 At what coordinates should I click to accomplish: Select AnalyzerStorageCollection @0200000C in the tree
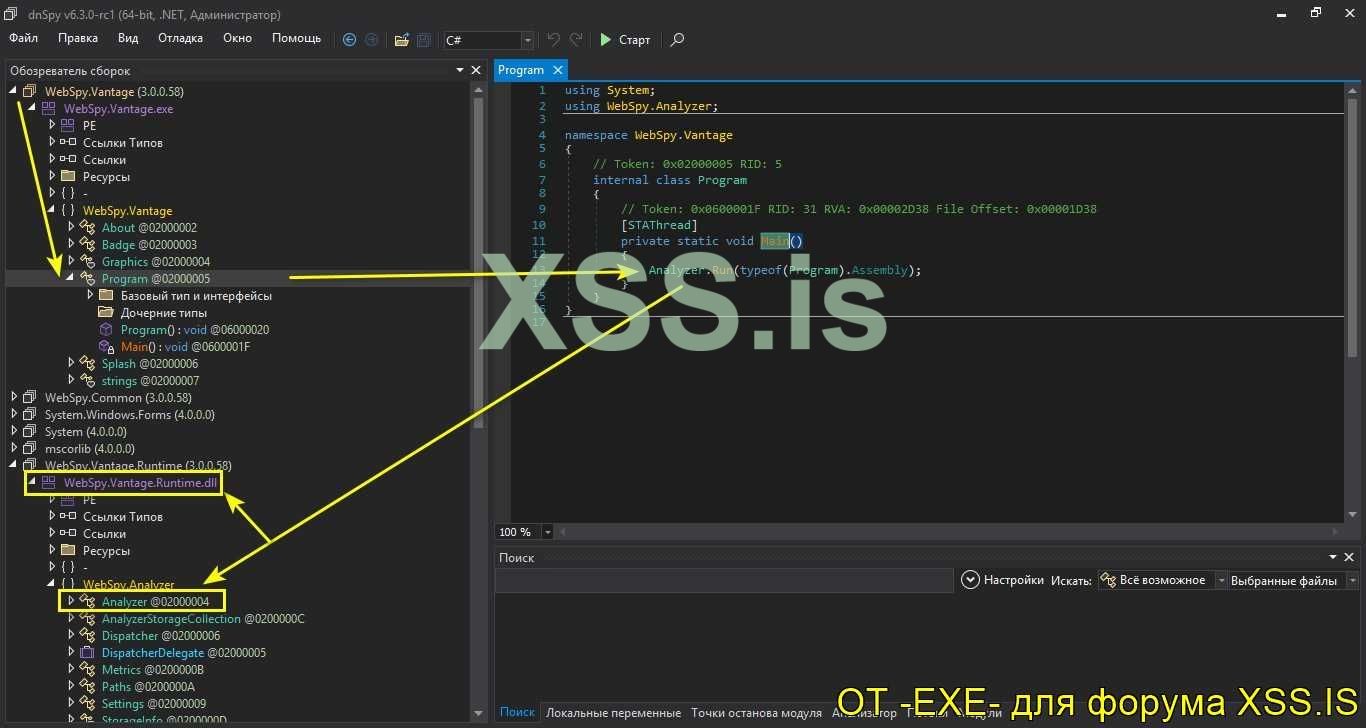point(203,619)
